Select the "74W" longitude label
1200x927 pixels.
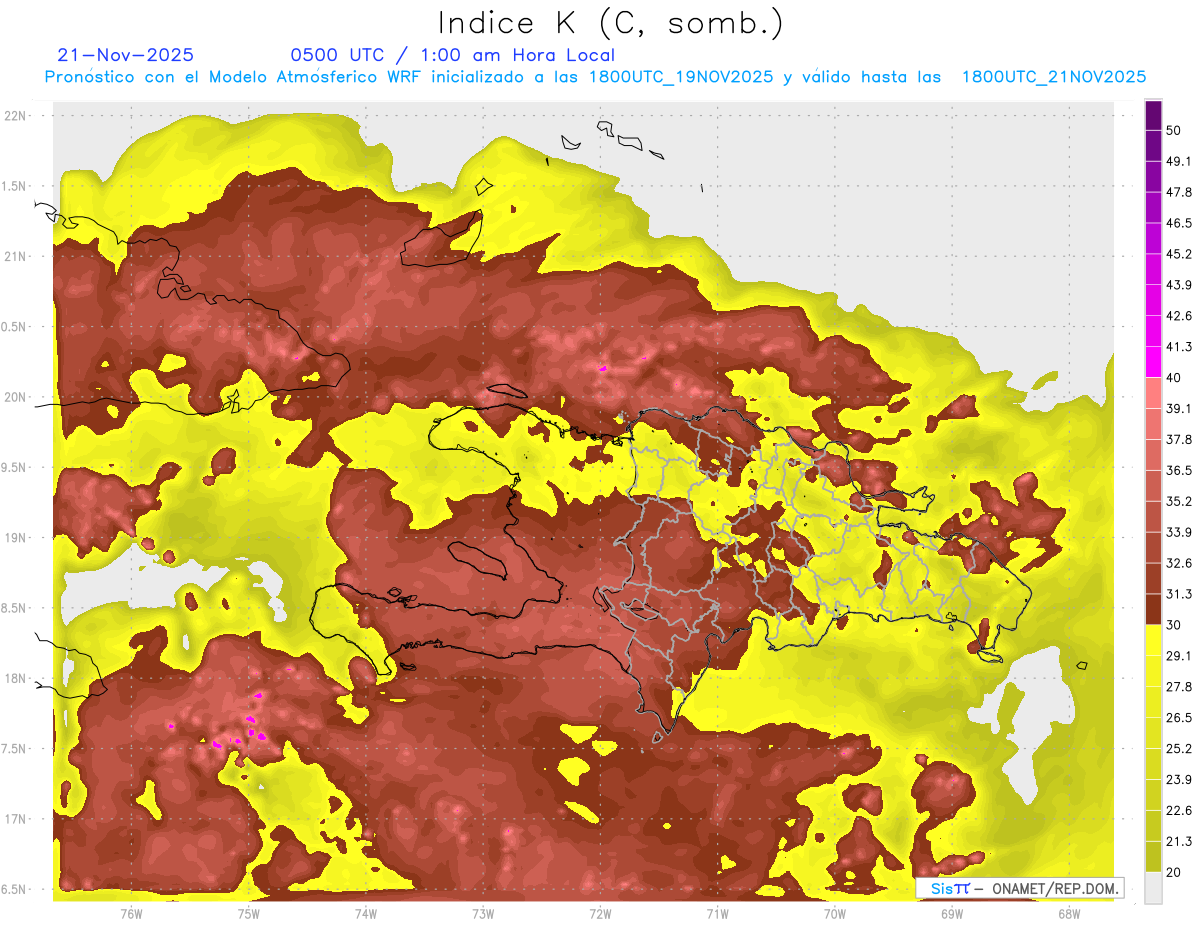pyautogui.click(x=366, y=913)
